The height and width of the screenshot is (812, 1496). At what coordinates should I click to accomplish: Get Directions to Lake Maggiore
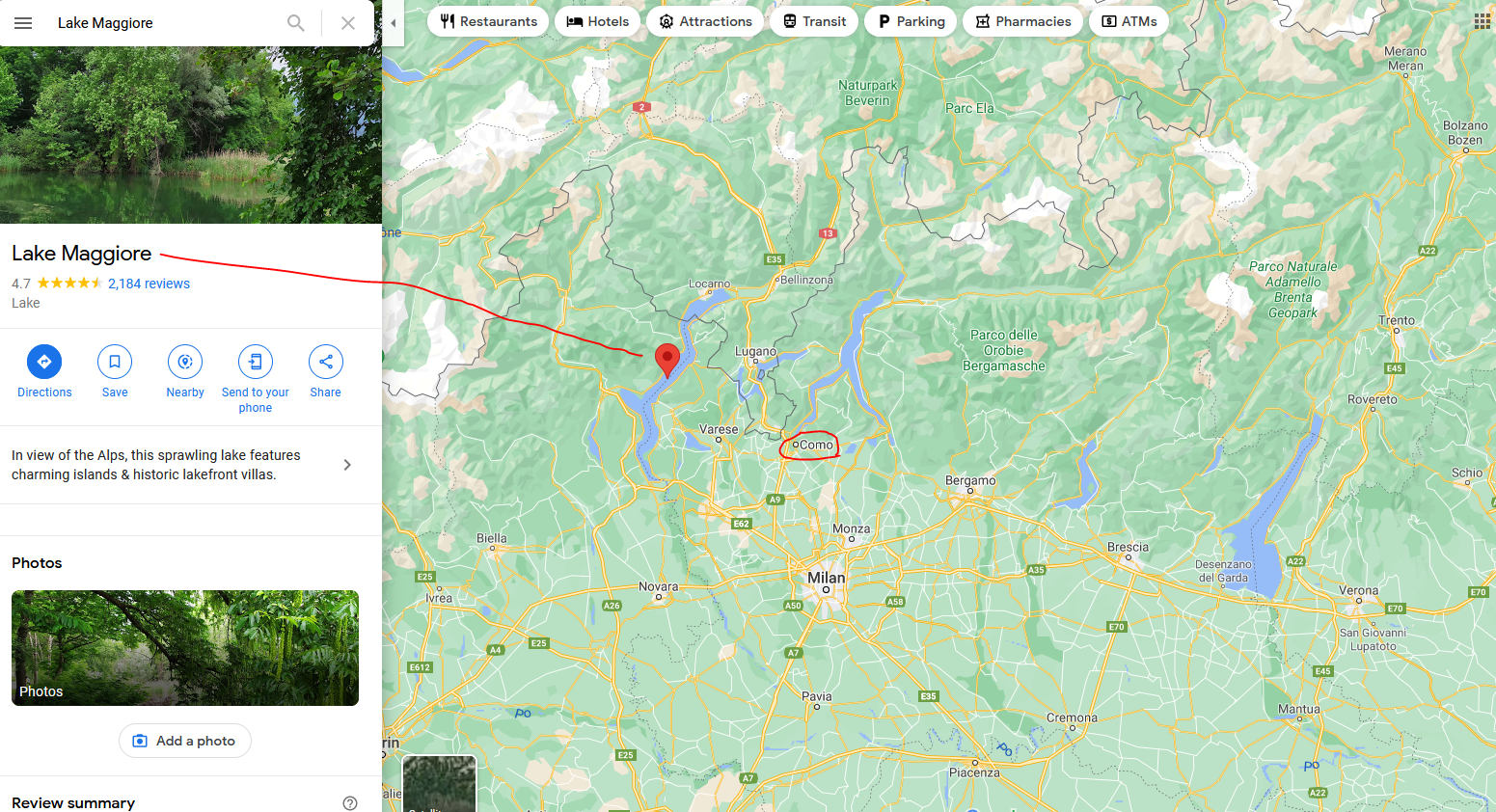[44, 371]
